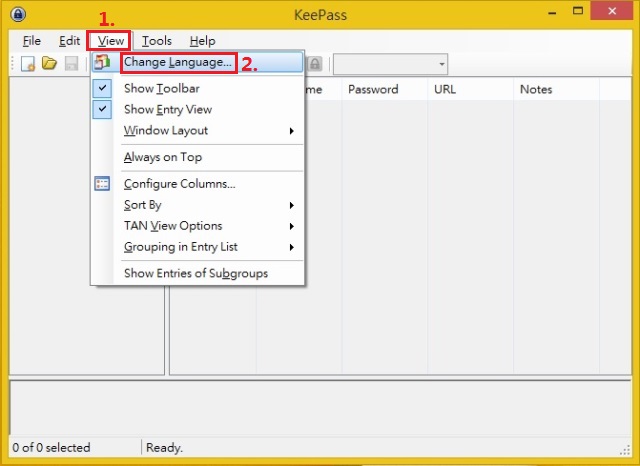
Task: Create a new database with New toolbar icon
Action: [28, 64]
